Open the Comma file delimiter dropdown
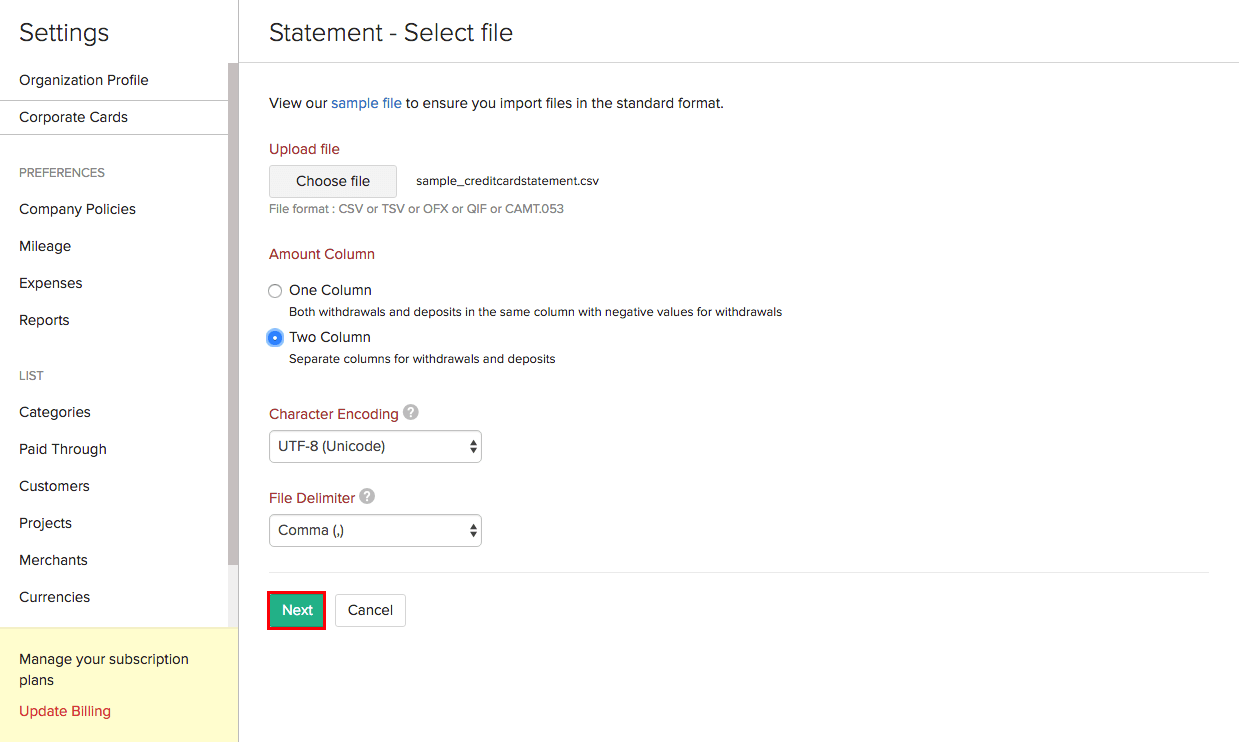Image resolution: width=1239 pixels, height=742 pixels. [375, 530]
